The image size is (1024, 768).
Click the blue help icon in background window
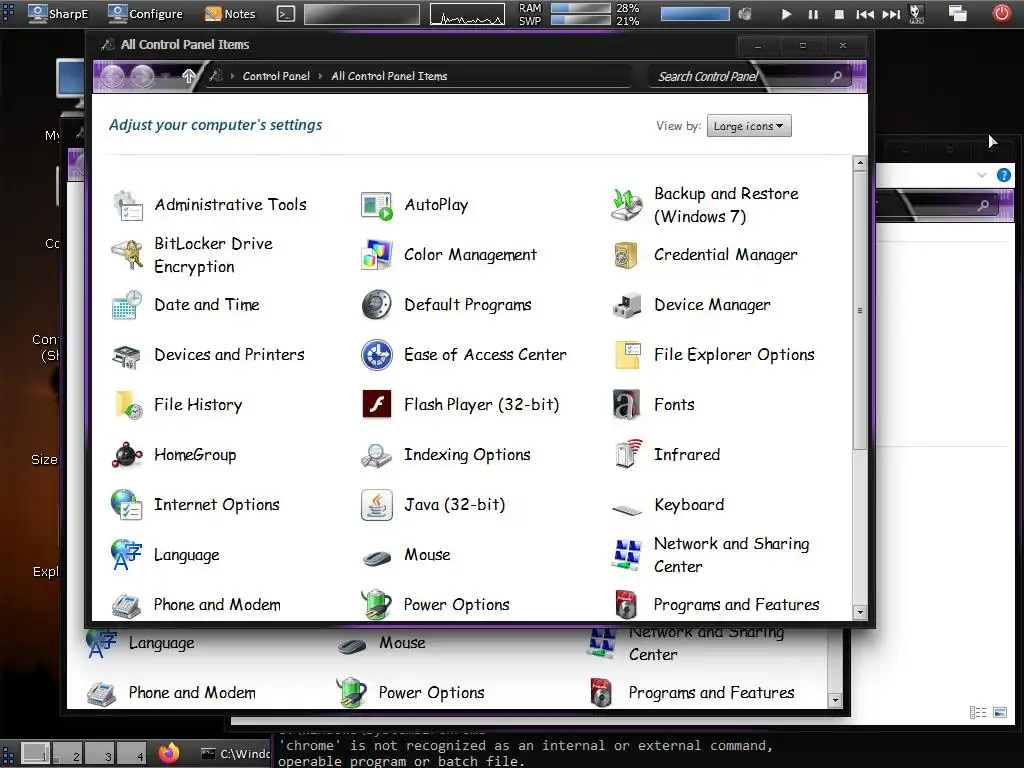1004,175
